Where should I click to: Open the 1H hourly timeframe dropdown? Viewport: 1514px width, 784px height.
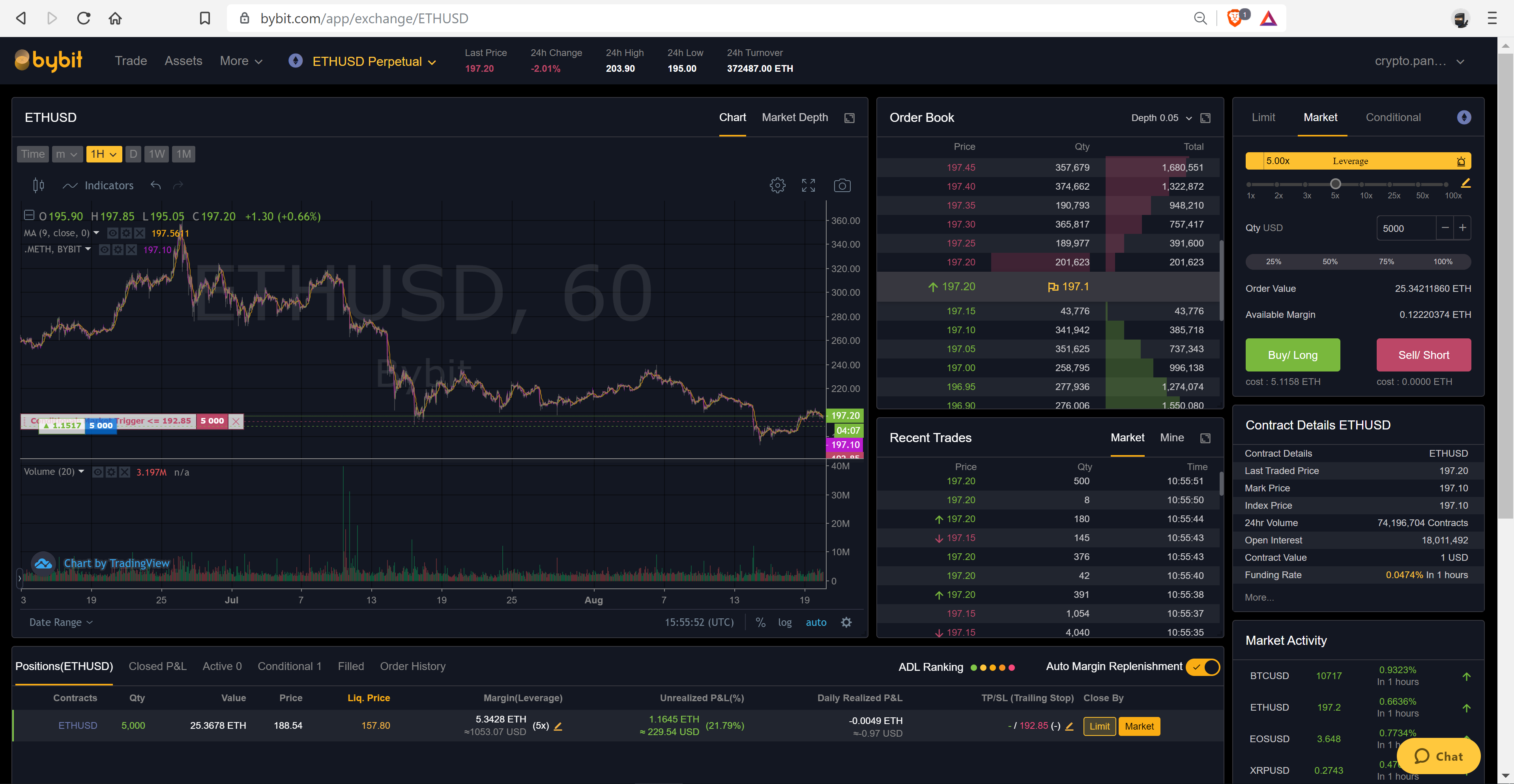pyautogui.click(x=103, y=154)
